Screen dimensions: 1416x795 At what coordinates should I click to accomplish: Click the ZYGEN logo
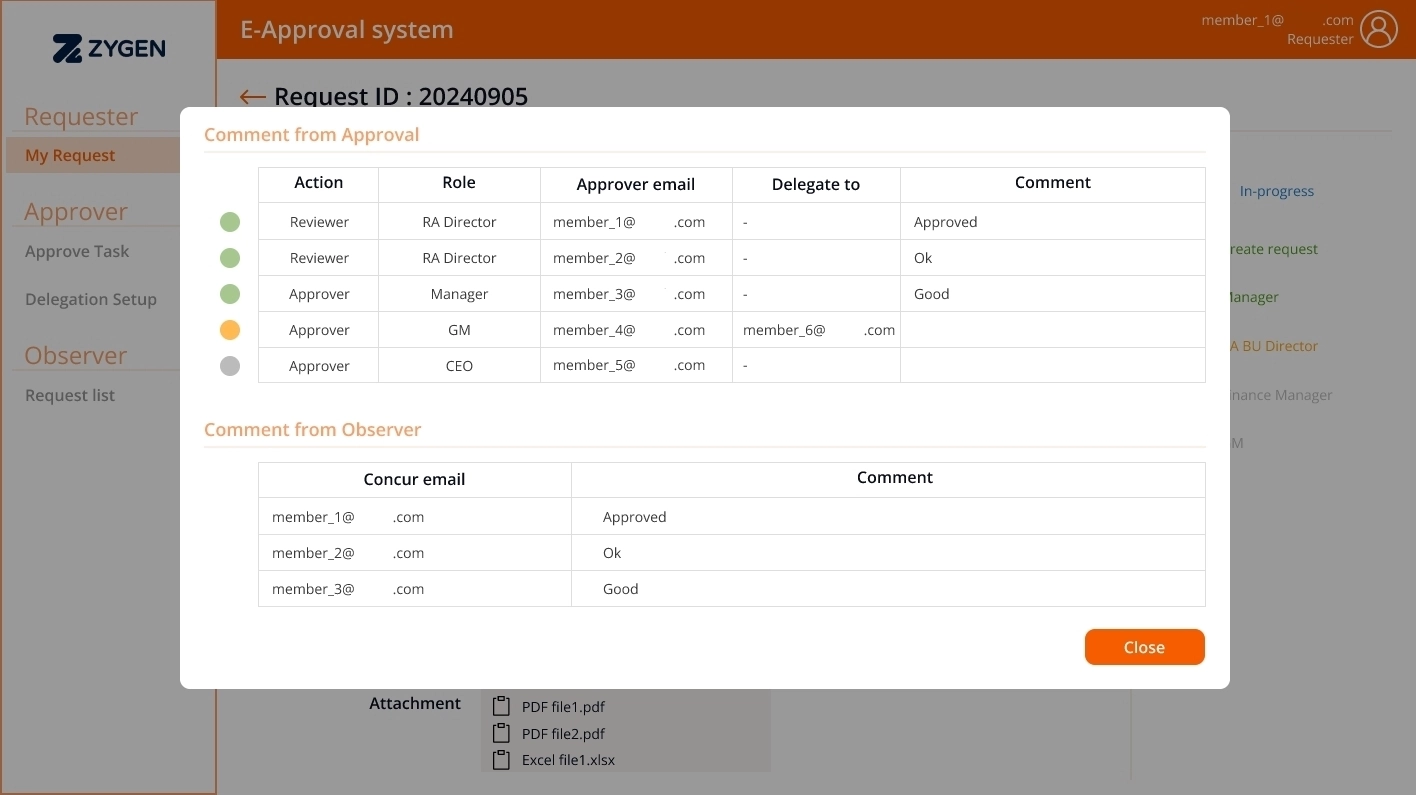(109, 48)
